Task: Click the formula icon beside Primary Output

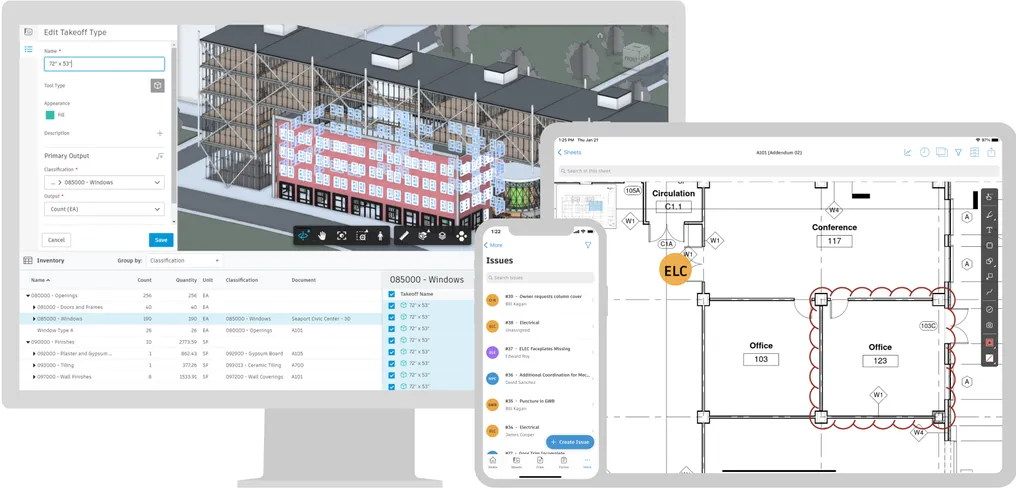Action: [x=159, y=156]
